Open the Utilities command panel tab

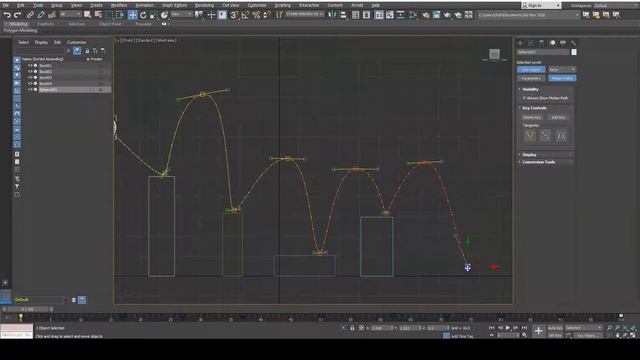(573, 43)
